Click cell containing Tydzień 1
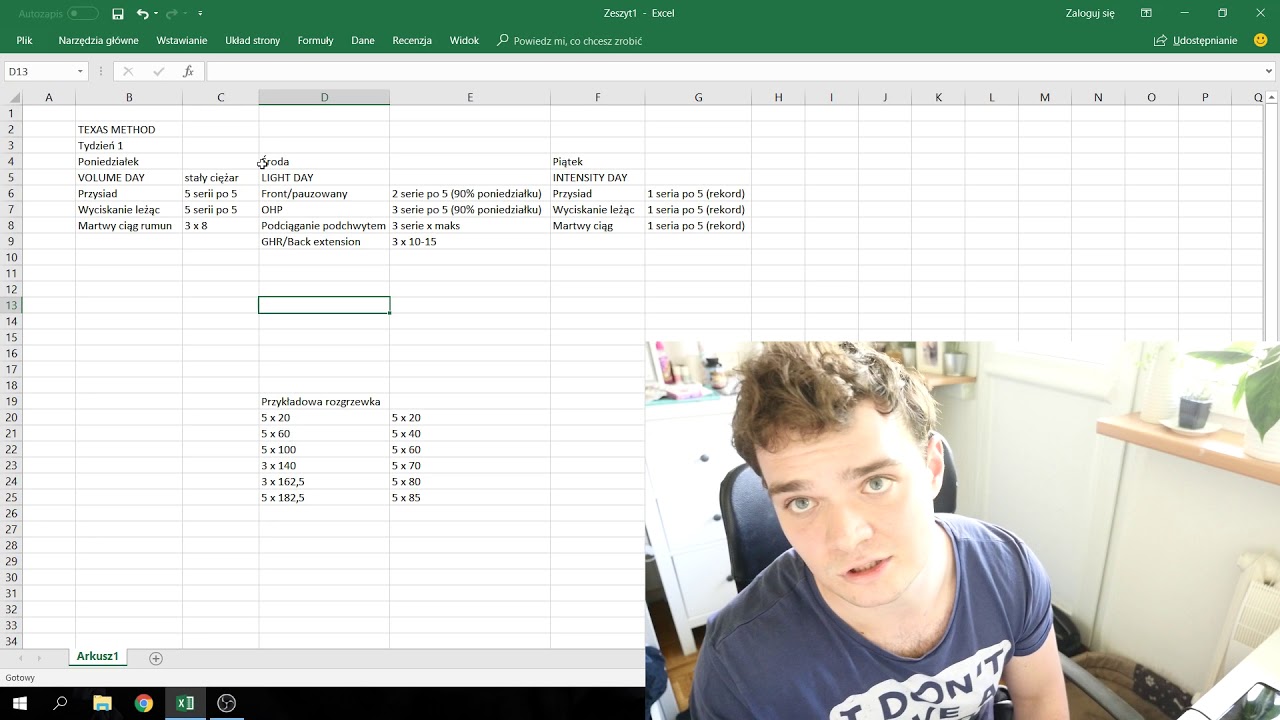This screenshot has height=720, width=1280. pyautogui.click(x=129, y=145)
